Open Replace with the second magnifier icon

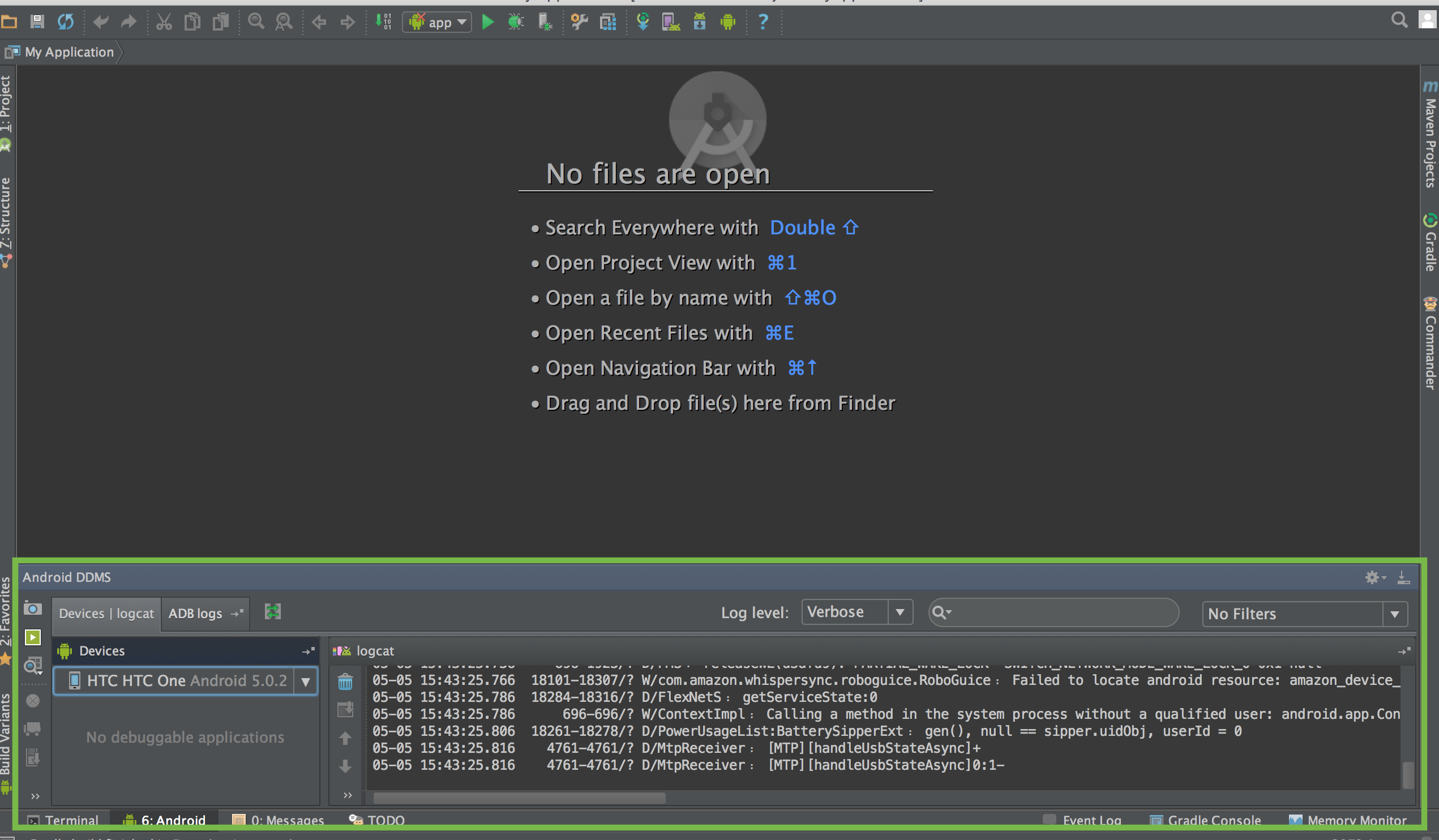(x=284, y=22)
